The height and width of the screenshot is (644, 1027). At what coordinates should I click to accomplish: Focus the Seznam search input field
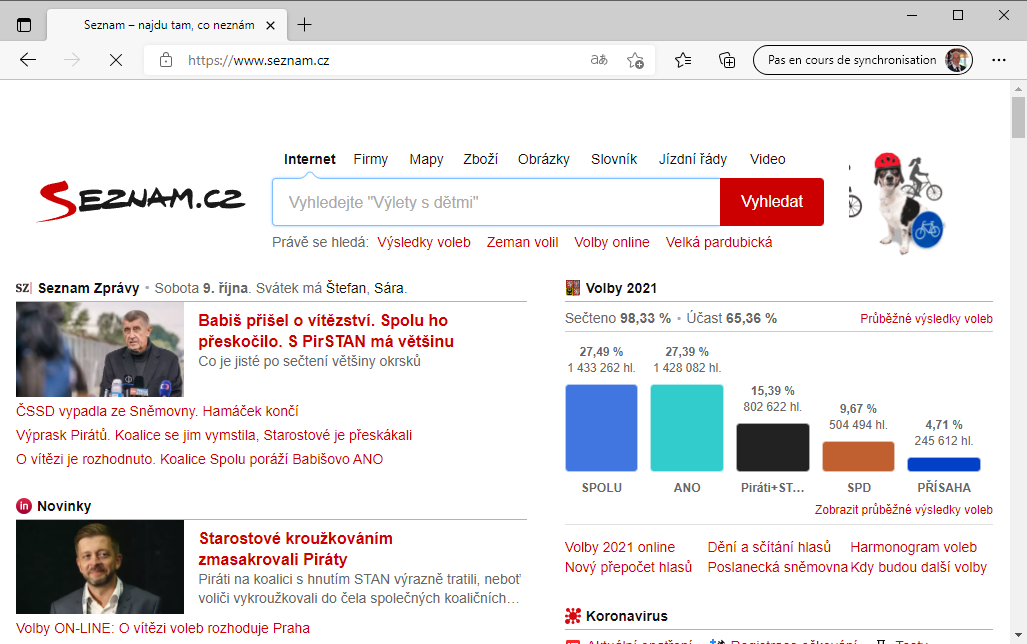496,202
